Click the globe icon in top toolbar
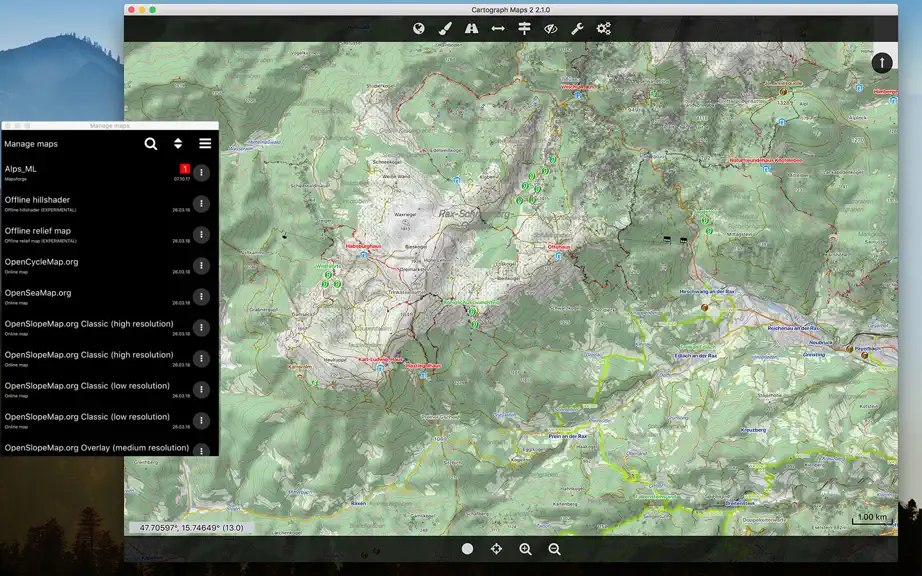Image resolution: width=922 pixels, height=576 pixels. tap(419, 28)
